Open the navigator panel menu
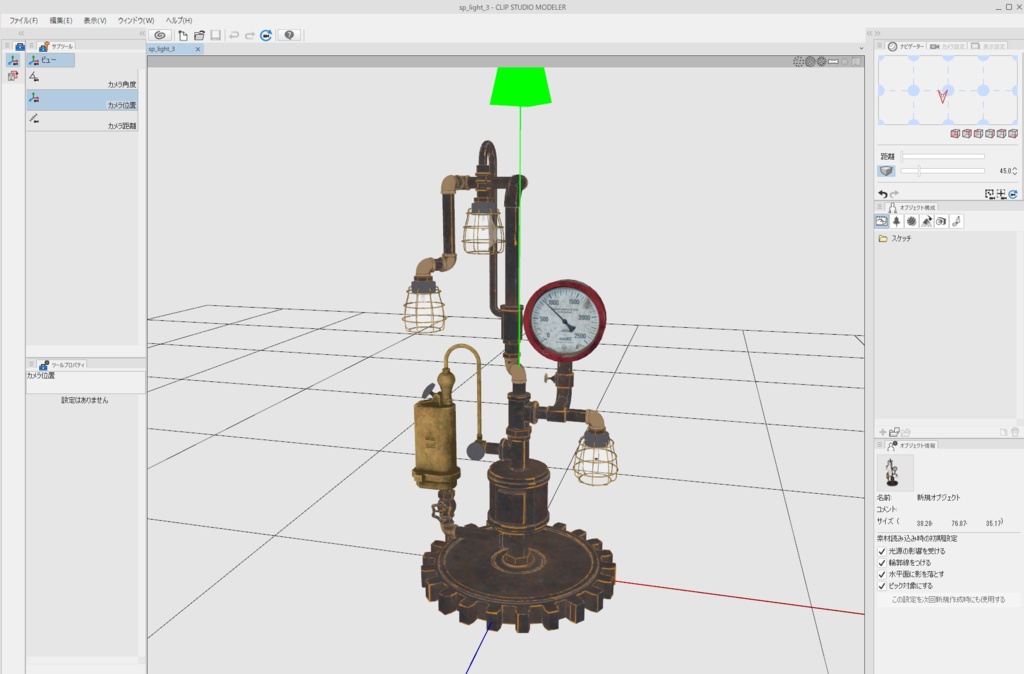Viewport: 1024px width, 674px height. coord(880,45)
